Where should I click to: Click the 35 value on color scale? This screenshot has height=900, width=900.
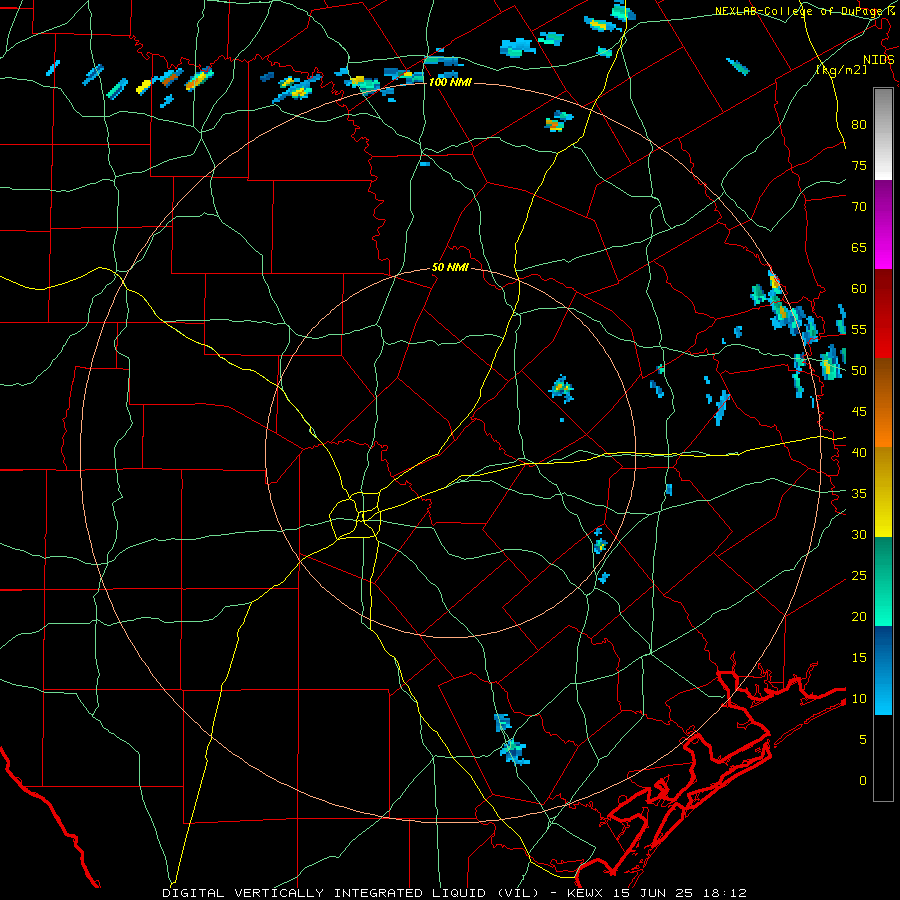(859, 493)
